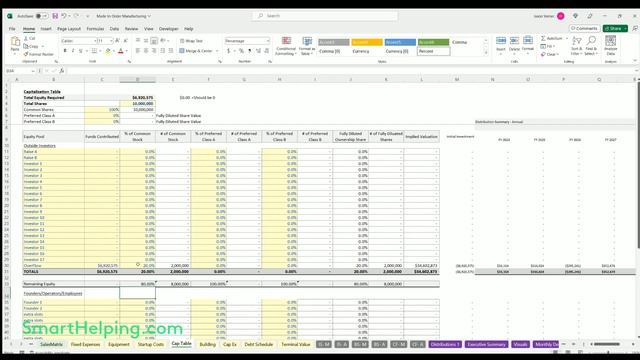
Task: Click the Insert Function fx icon
Action: point(62,71)
